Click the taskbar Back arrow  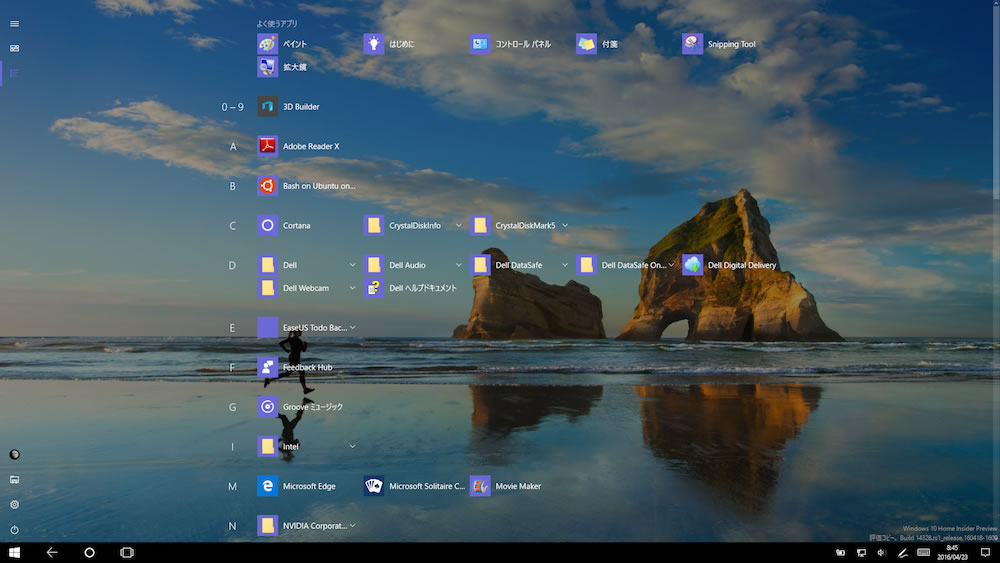click(52, 552)
